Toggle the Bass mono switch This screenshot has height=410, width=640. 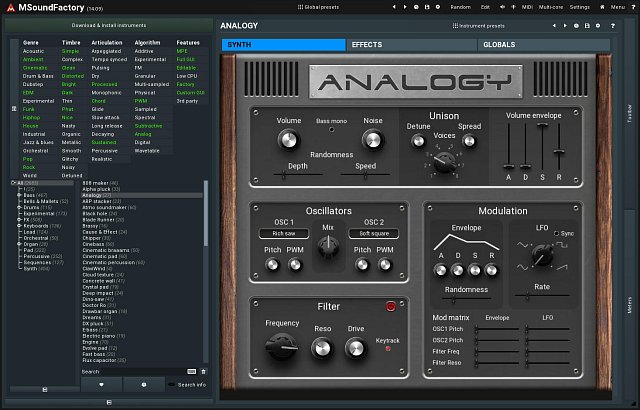[332, 131]
